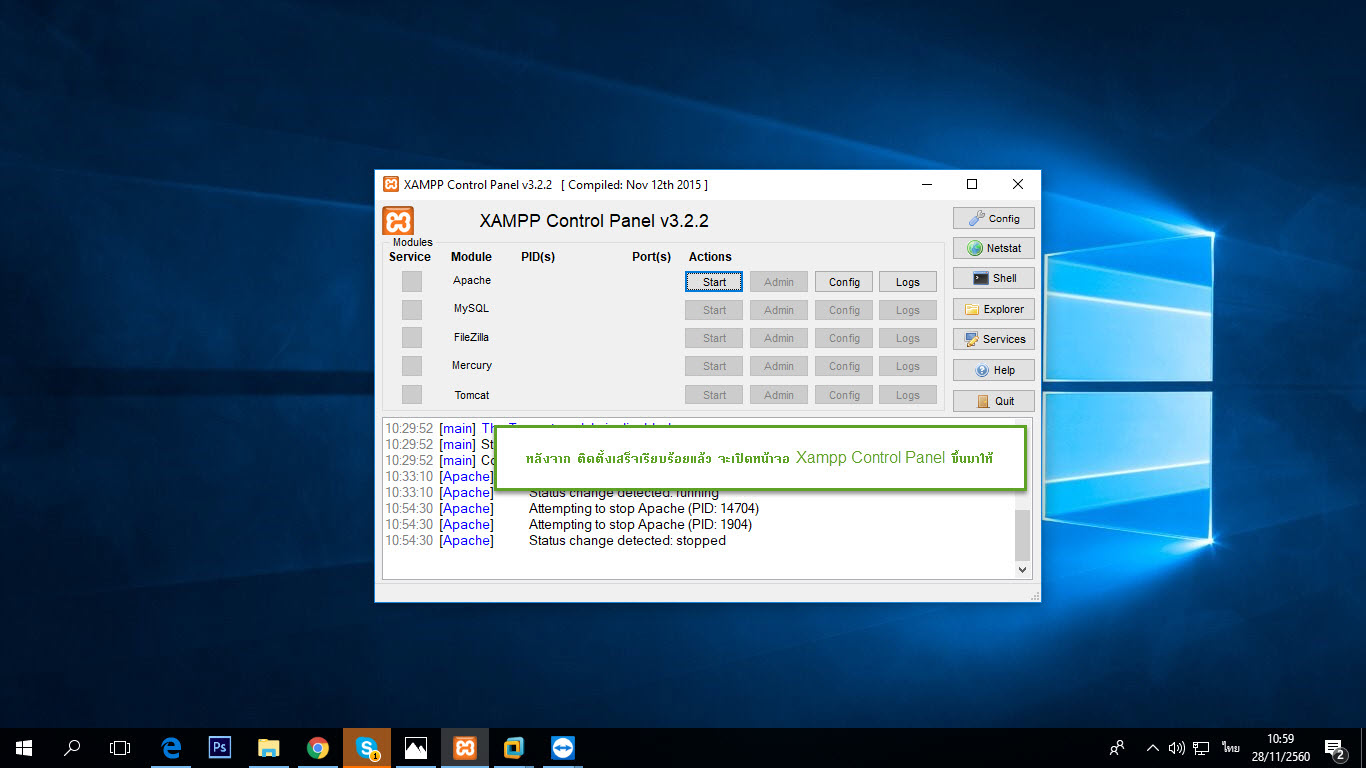Screen dimensions: 1366x768
Task: Open Skype from the taskbar
Action: pyautogui.click(x=367, y=748)
